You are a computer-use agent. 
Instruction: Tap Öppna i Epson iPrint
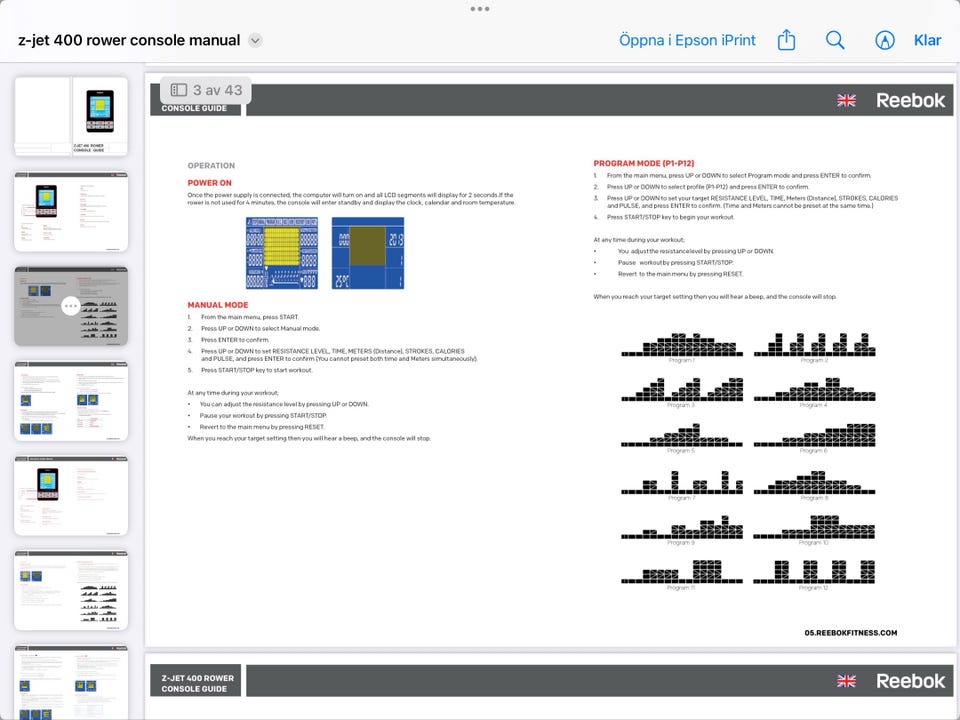click(687, 40)
